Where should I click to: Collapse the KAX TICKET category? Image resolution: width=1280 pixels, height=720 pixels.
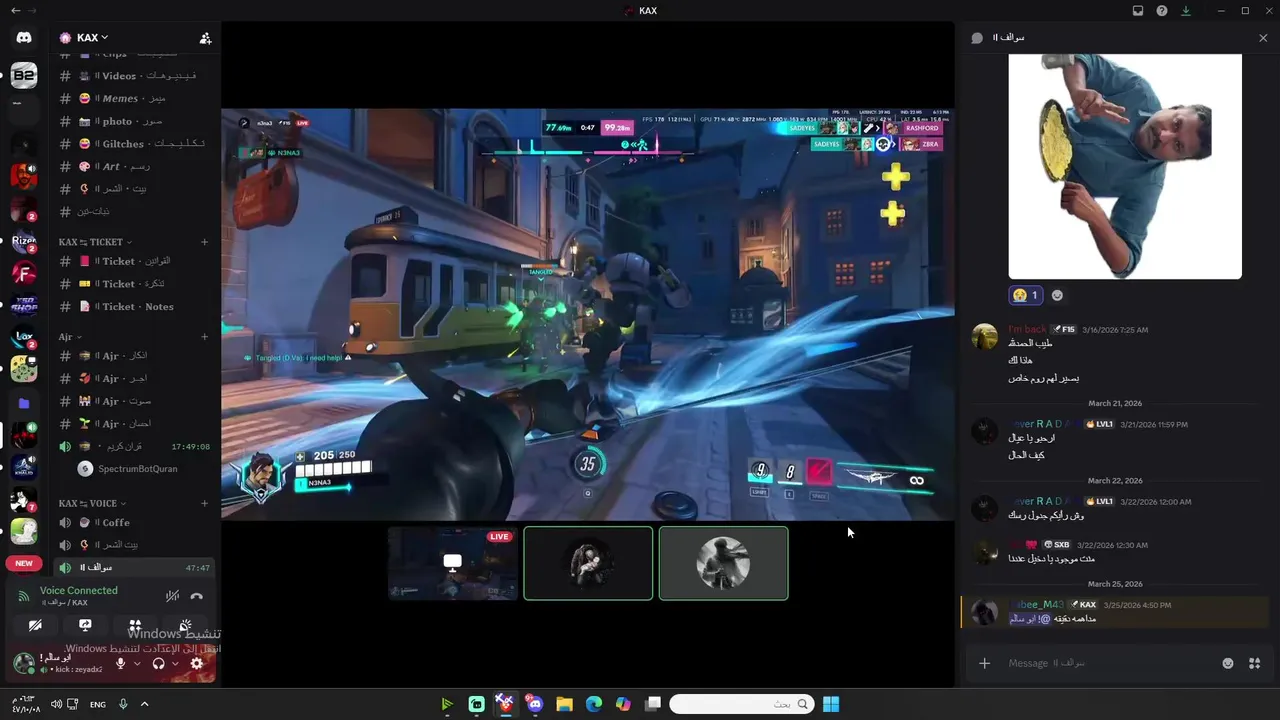[94, 242]
